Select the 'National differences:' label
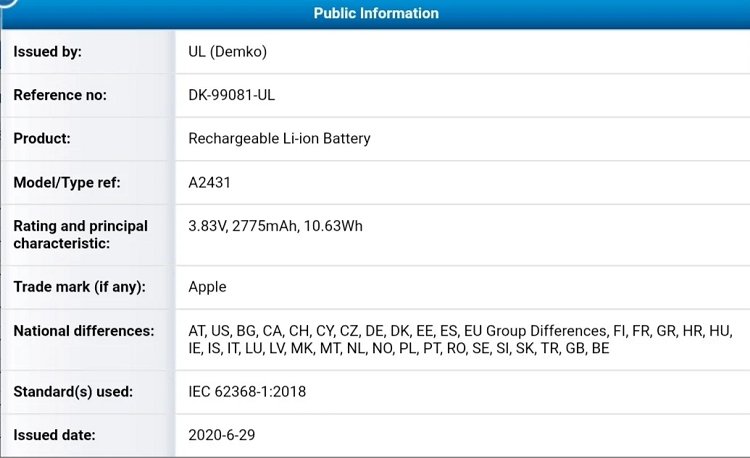This screenshot has height=458, width=750. click(x=83, y=331)
